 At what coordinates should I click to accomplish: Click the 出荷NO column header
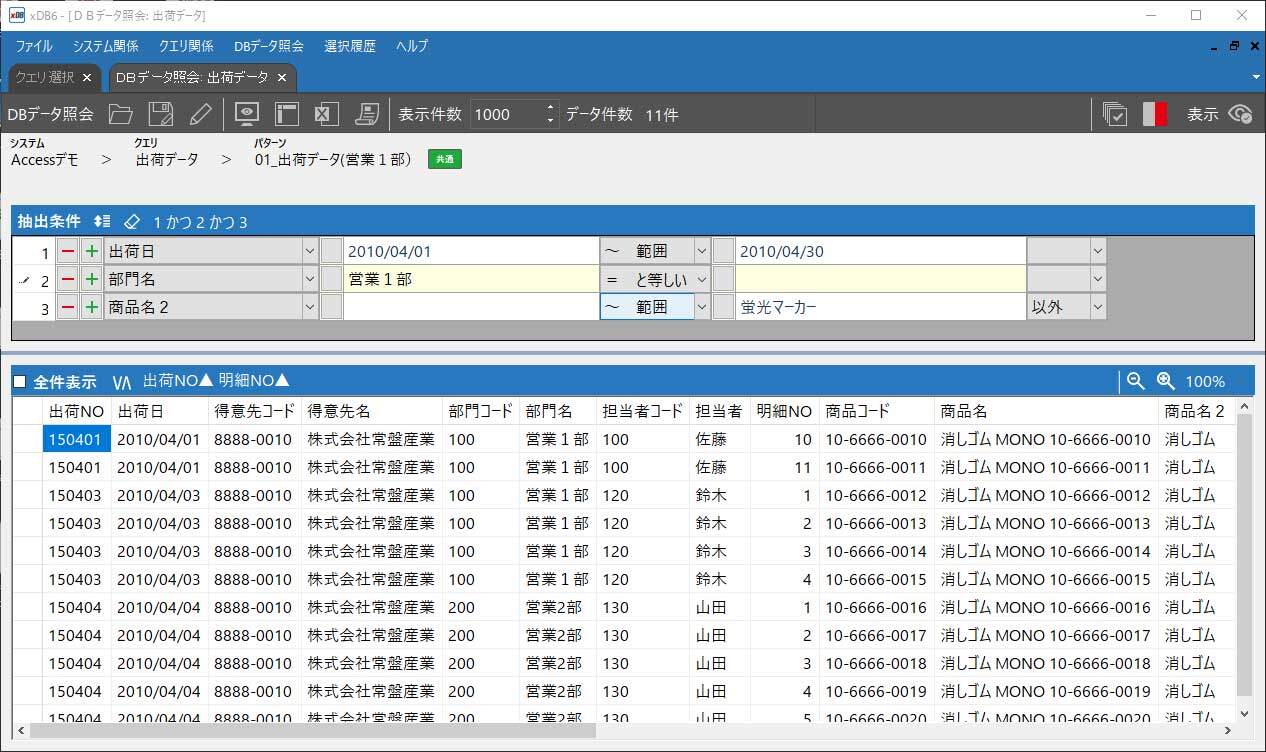coord(76,410)
